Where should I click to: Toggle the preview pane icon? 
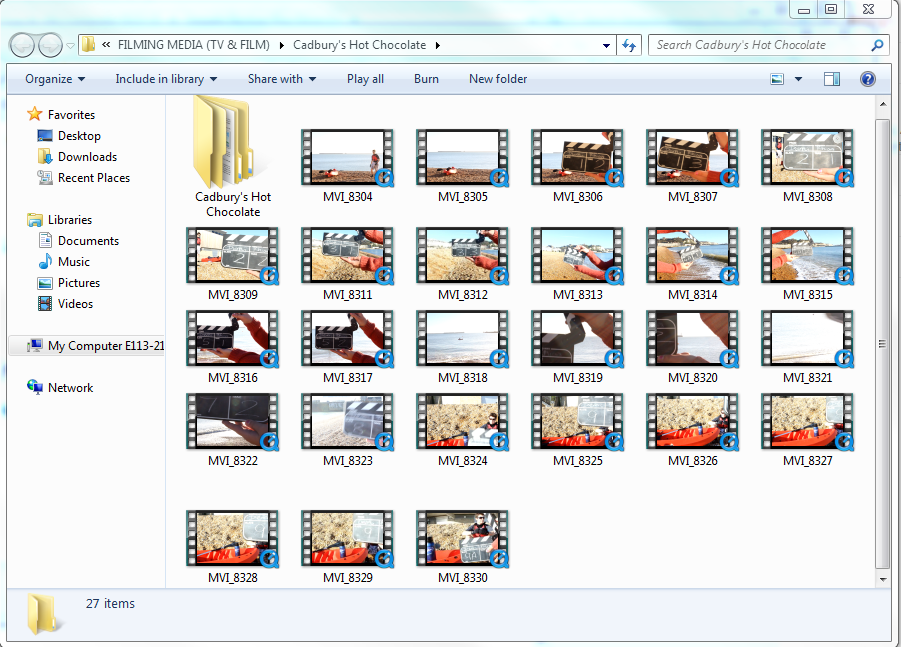click(x=831, y=79)
